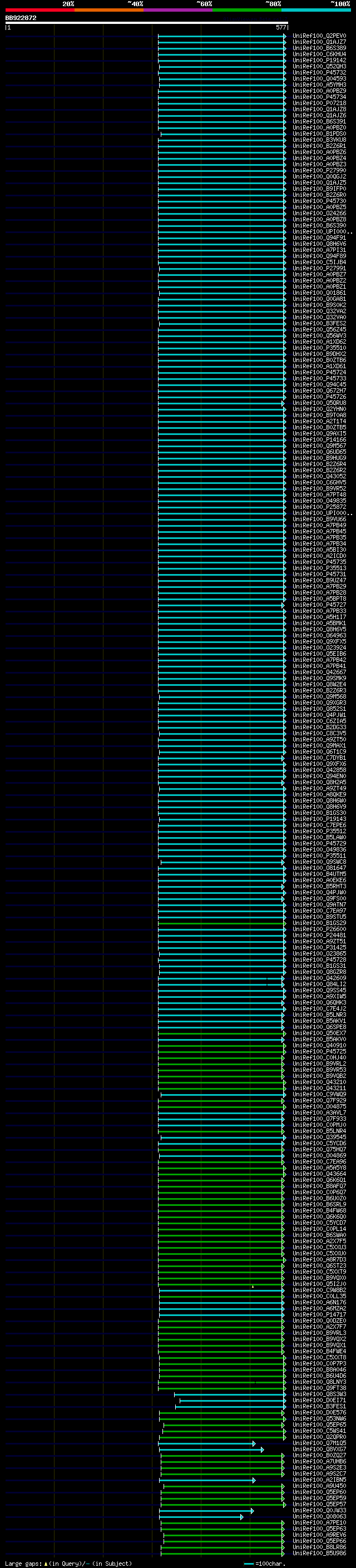Select hit UniRef100_Q9FS00
The width and height of the screenshot is (356, 1568).
point(319,898)
